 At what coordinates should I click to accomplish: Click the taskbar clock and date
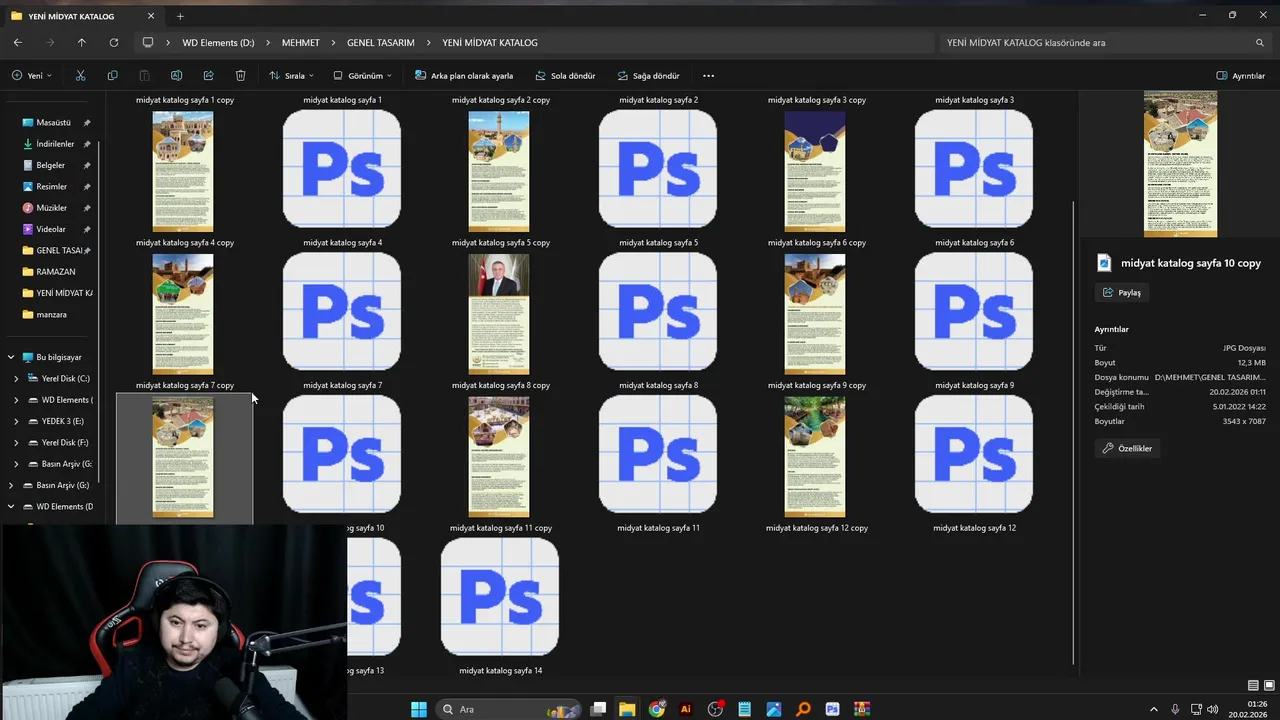tap(1250, 709)
